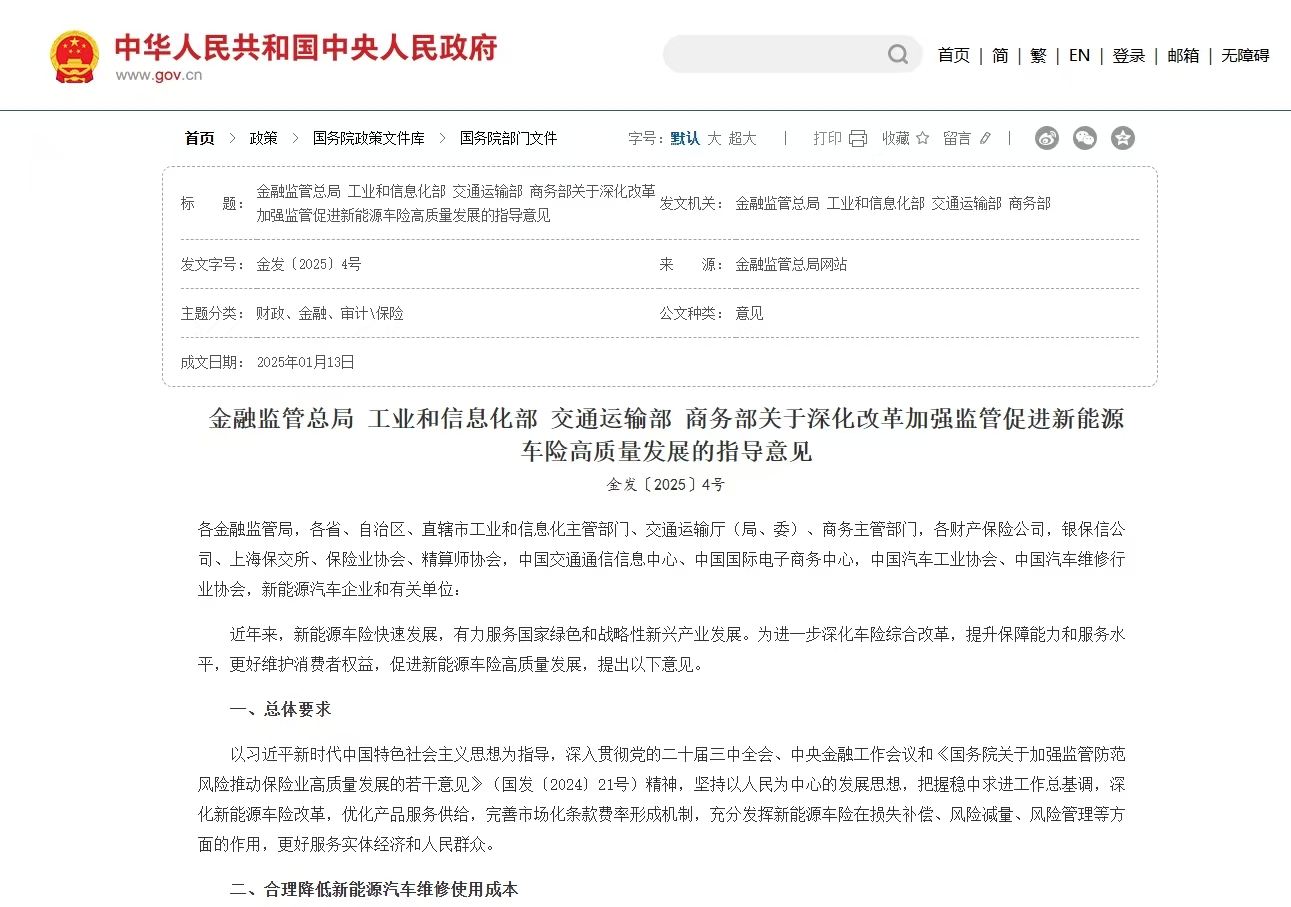
Task: Open 国务院部门文件 breadcrumb
Action: click(x=508, y=138)
